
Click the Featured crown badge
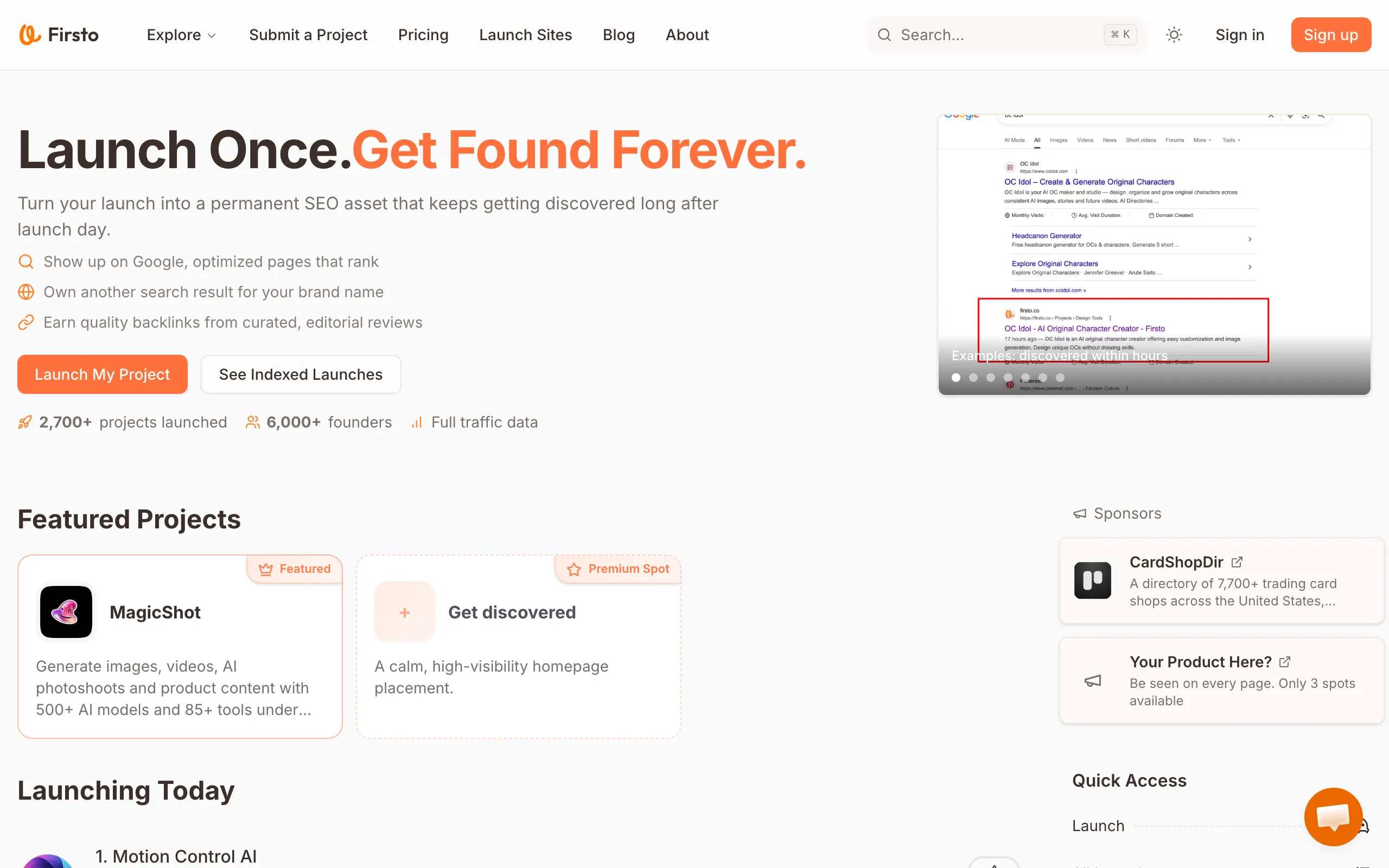pyautogui.click(x=295, y=569)
